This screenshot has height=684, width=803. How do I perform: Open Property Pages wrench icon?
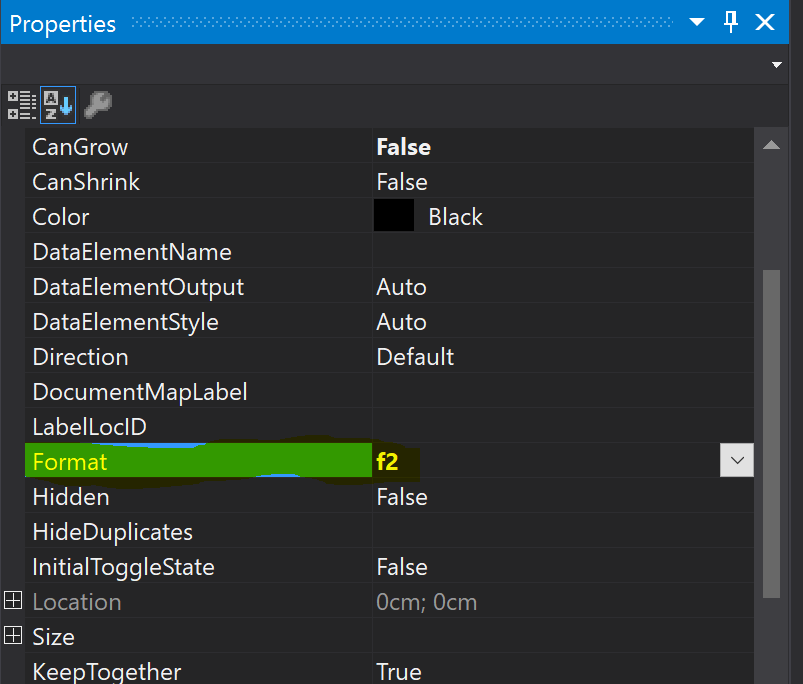coord(97,104)
